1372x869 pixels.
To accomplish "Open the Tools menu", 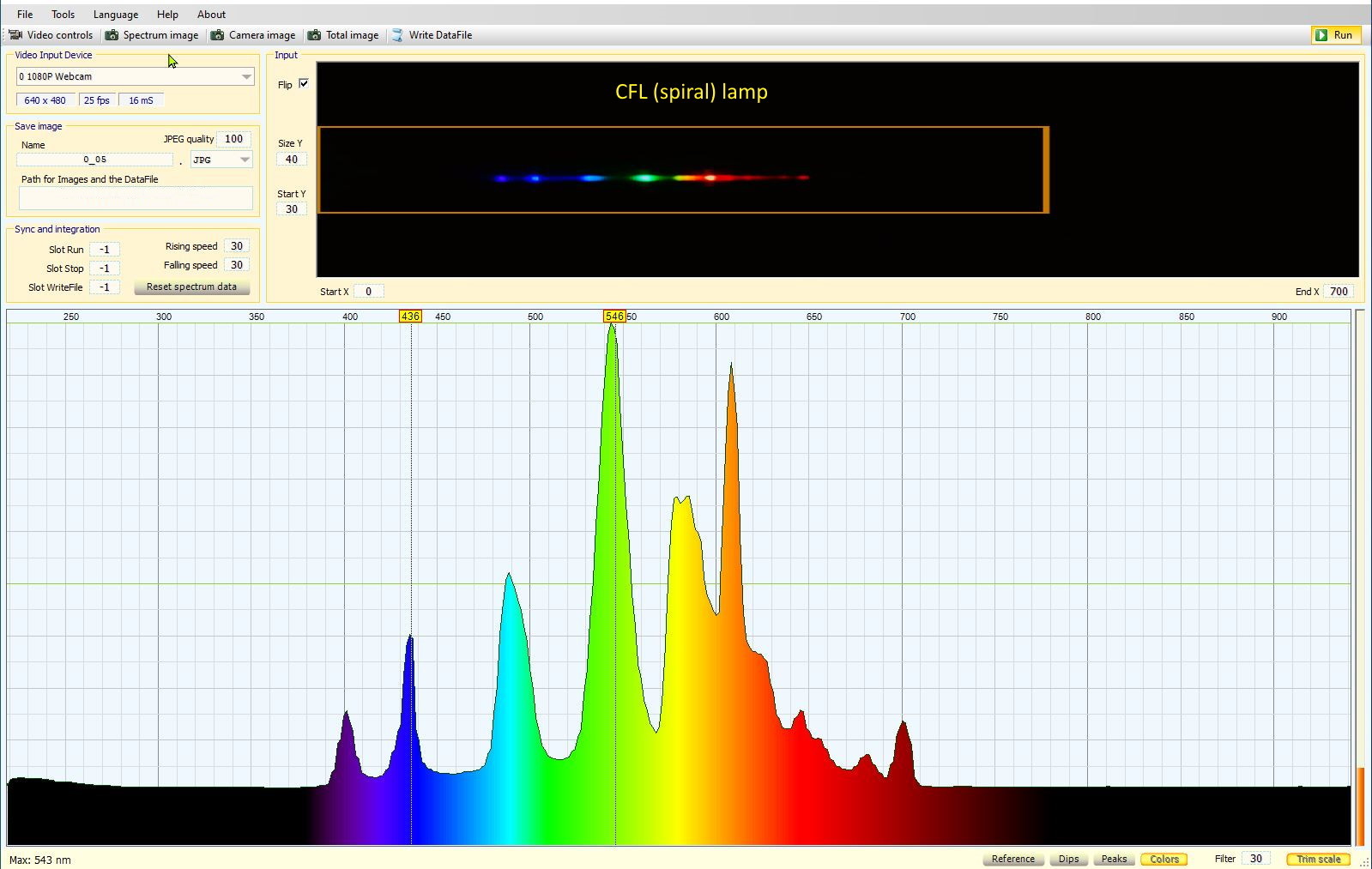I will pyautogui.click(x=63, y=15).
